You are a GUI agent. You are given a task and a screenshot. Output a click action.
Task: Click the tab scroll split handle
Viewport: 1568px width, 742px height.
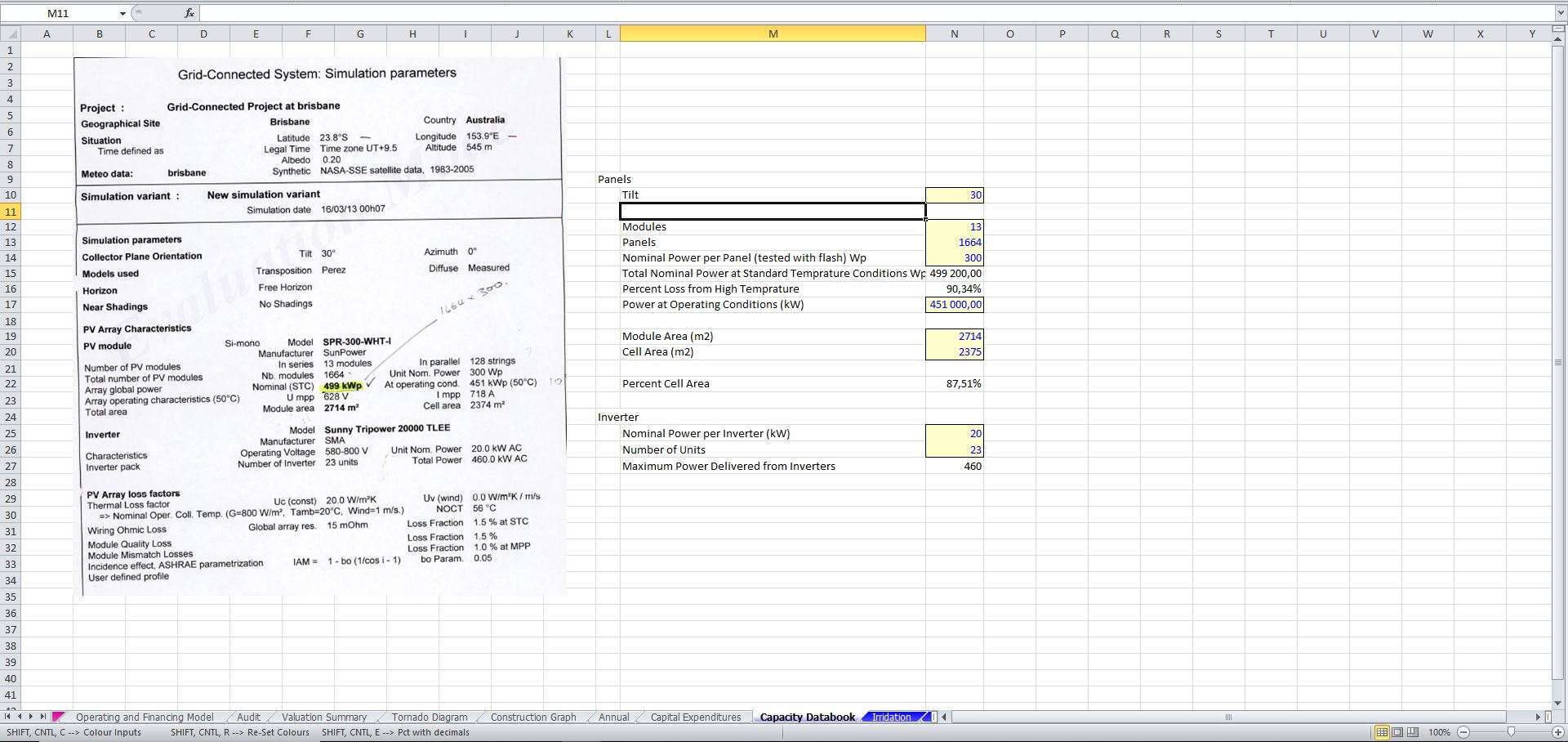coord(934,717)
